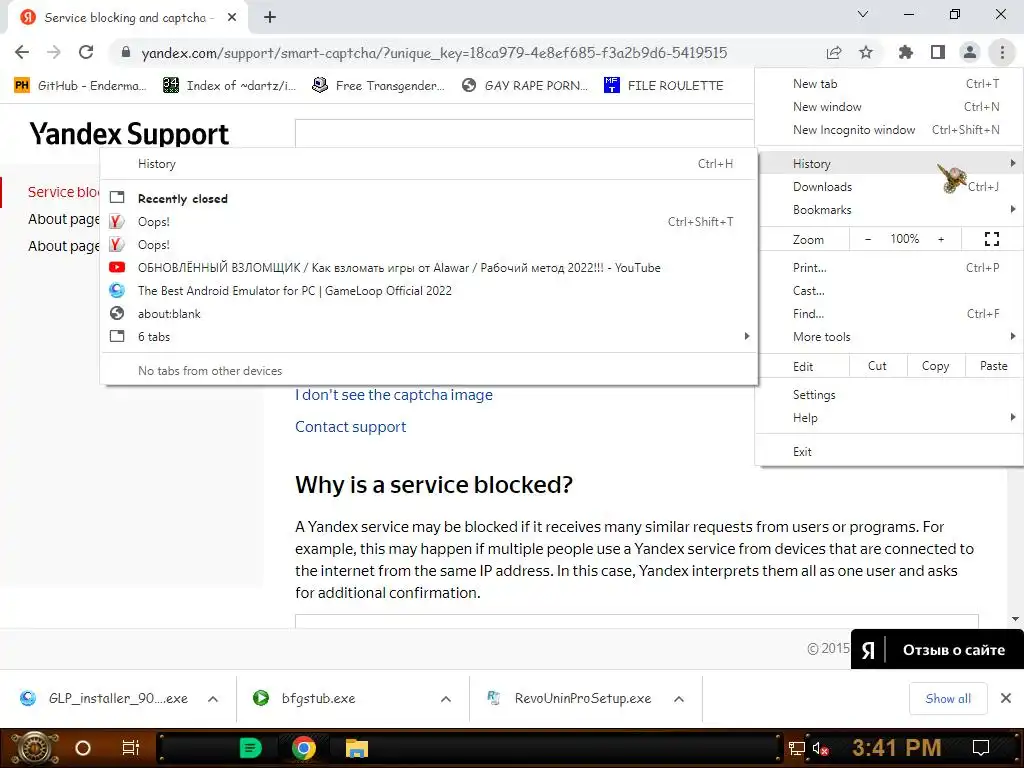The image size is (1024, 768).
Task: Open a new tab with plus icon
Action: click(270, 18)
